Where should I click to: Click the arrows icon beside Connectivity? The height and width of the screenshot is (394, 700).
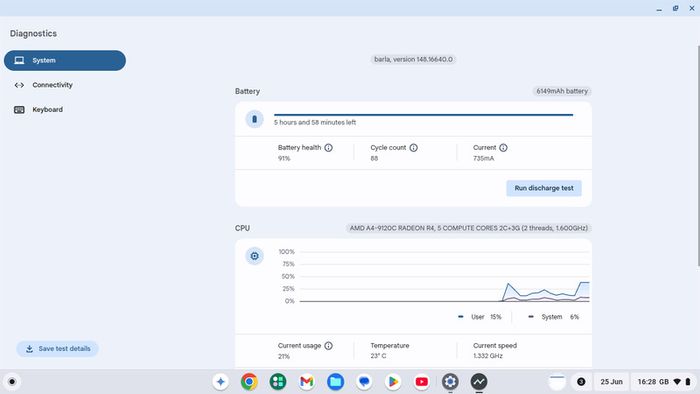[x=19, y=85]
